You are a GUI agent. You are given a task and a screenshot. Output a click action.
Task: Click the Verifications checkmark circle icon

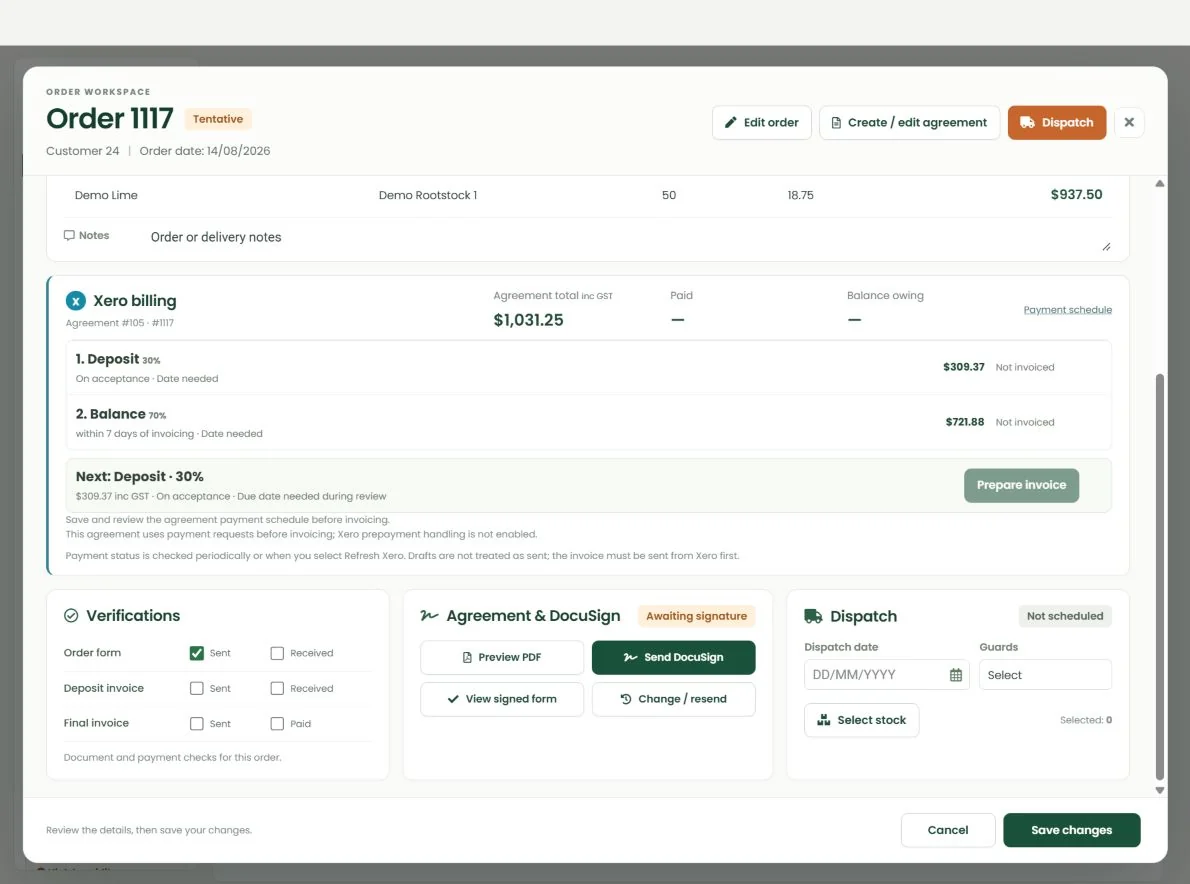point(71,615)
